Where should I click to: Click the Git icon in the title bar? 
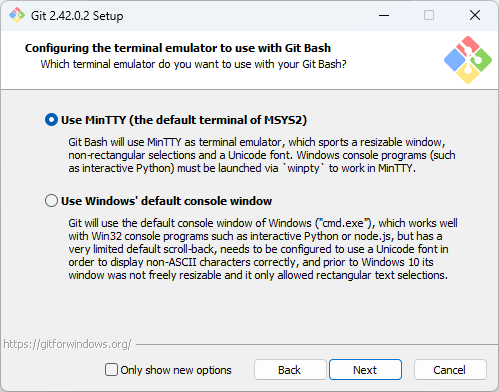point(17,15)
